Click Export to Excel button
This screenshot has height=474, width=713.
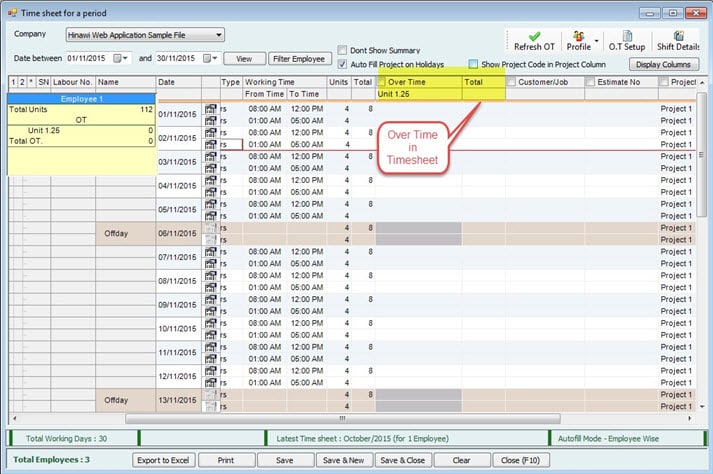pyautogui.click(x=163, y=460)
